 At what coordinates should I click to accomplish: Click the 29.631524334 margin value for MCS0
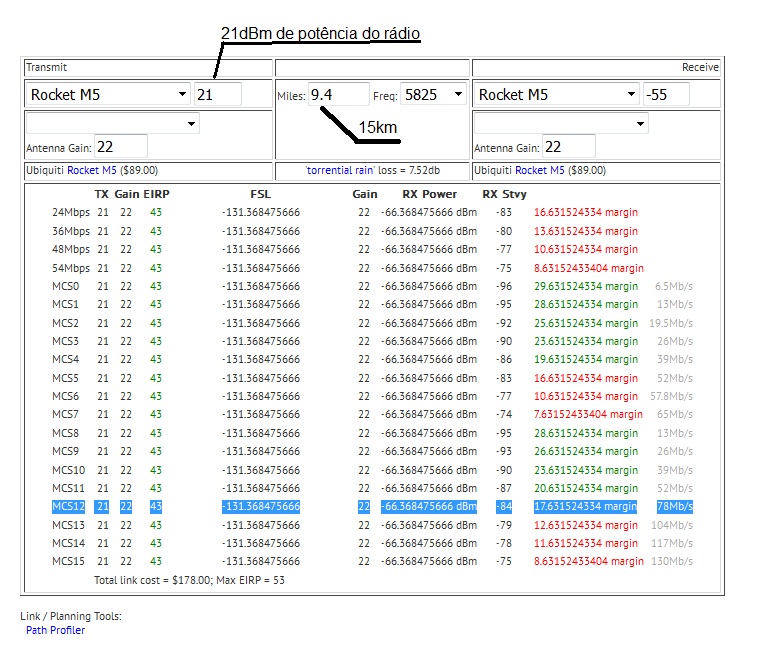click(x=586, y=286)
